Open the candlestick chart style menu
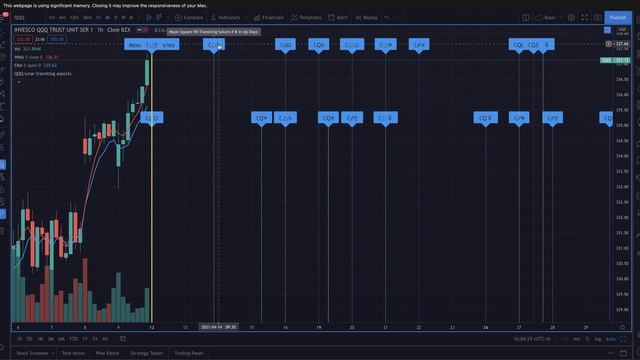The width and height of the screenshot is (640, 360). click(x=149, y=18)
